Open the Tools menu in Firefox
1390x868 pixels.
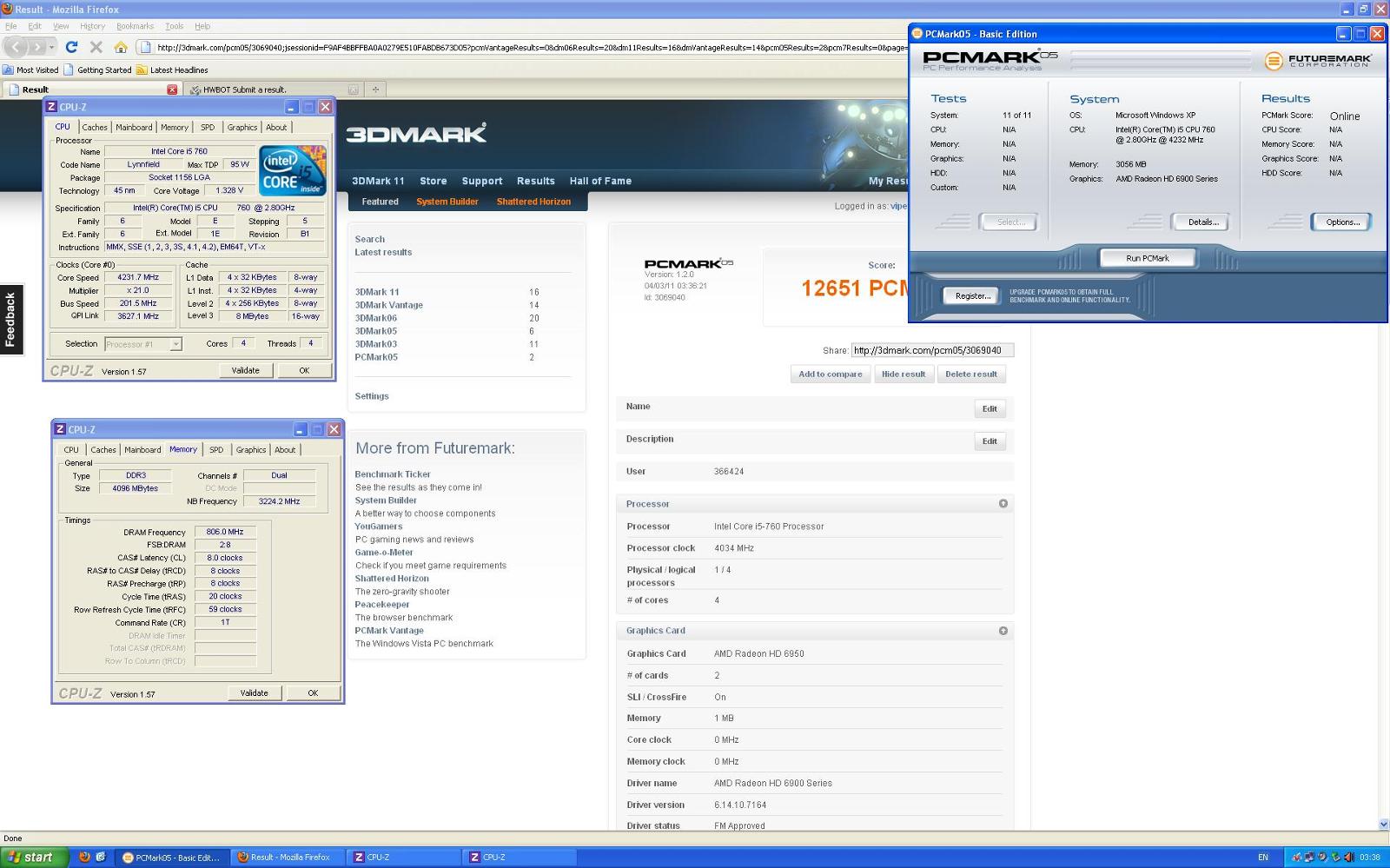tap(175, 26)
